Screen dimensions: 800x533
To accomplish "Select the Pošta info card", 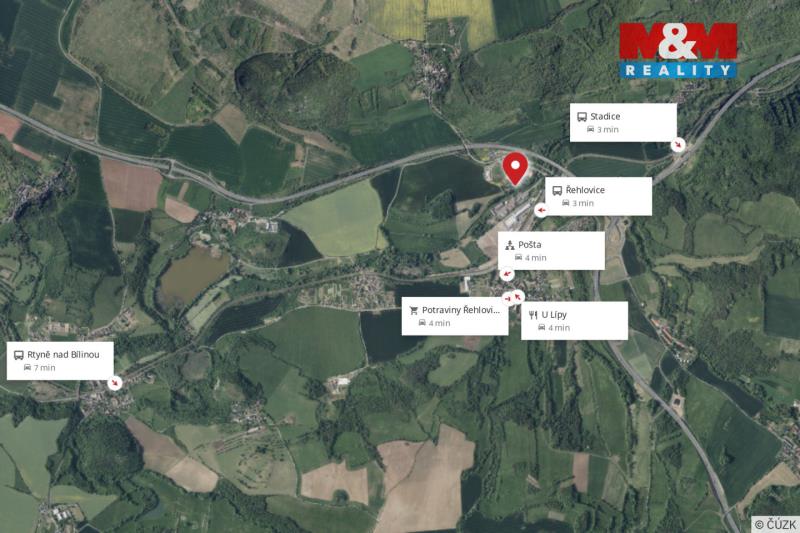I will point(552,251).
